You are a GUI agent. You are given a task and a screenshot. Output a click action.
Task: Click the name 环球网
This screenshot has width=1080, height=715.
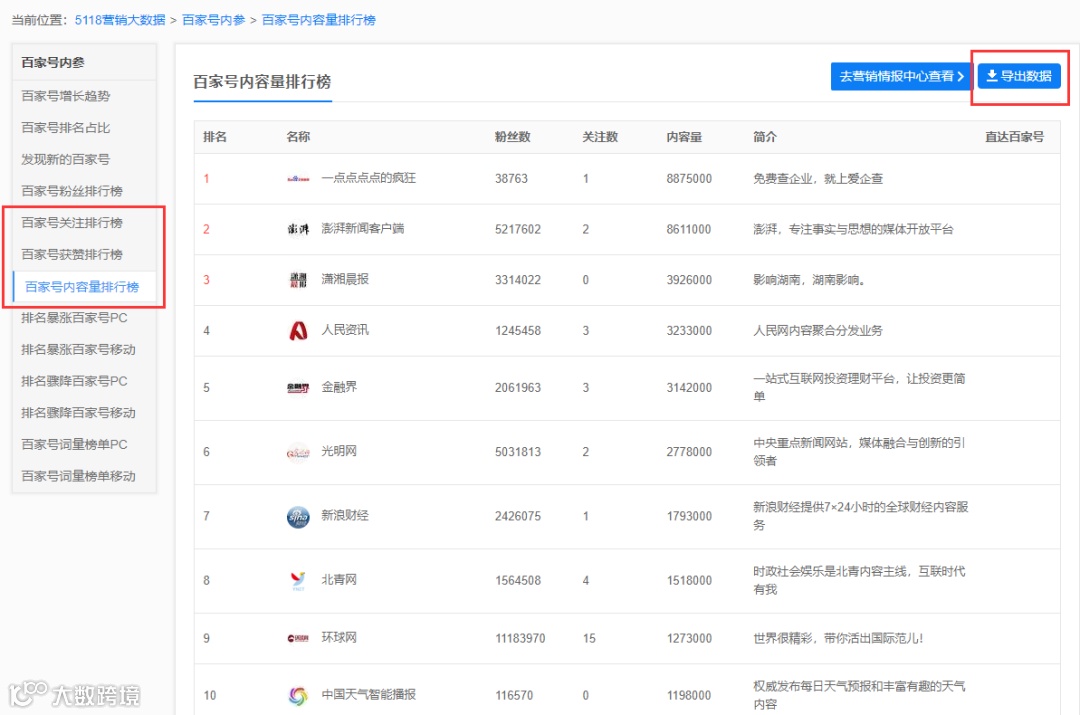click(339, 637)
